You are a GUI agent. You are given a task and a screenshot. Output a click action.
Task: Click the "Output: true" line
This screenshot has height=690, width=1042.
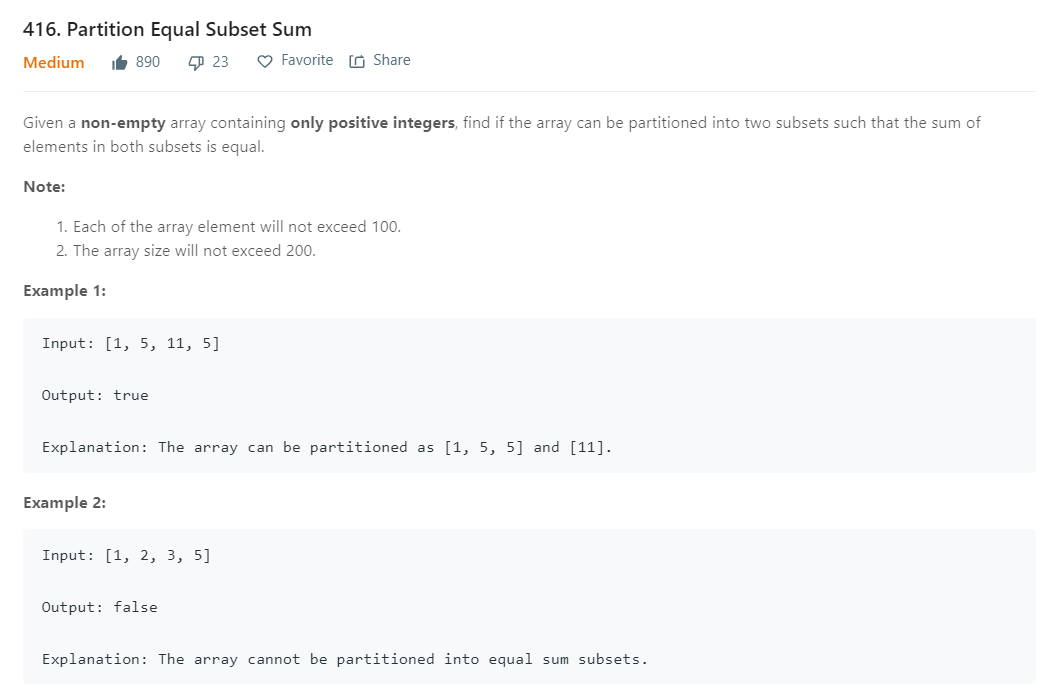95,395
